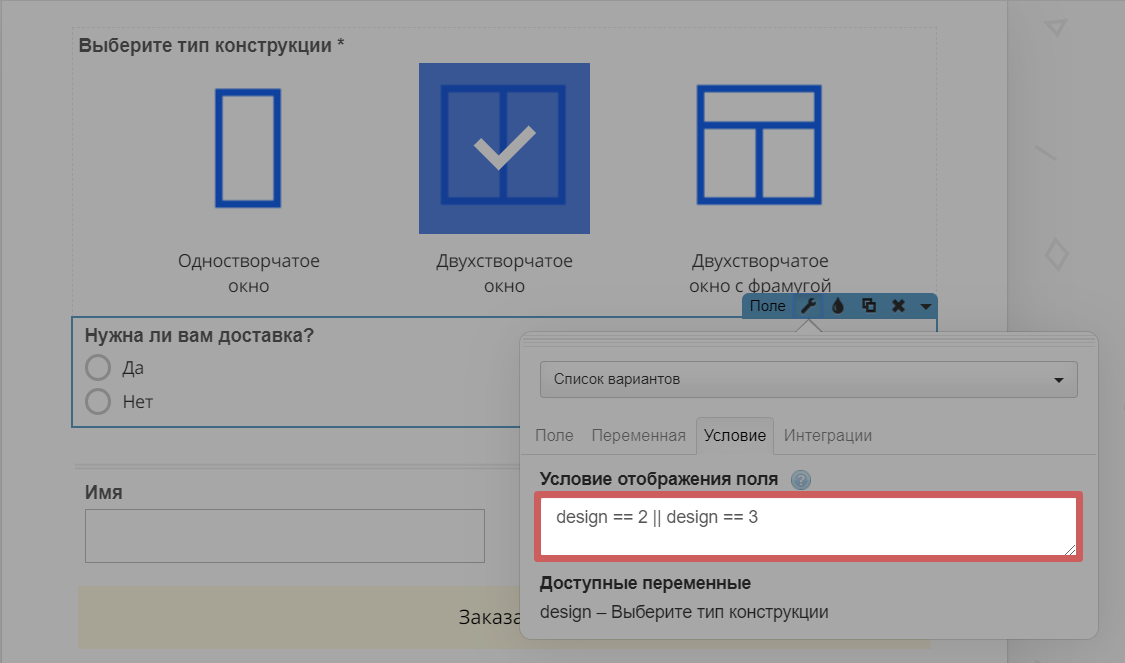Open field settings wrench icon
Image resolution: width=1125 pixels, height=663 pixels.
(x=809, y=306)
